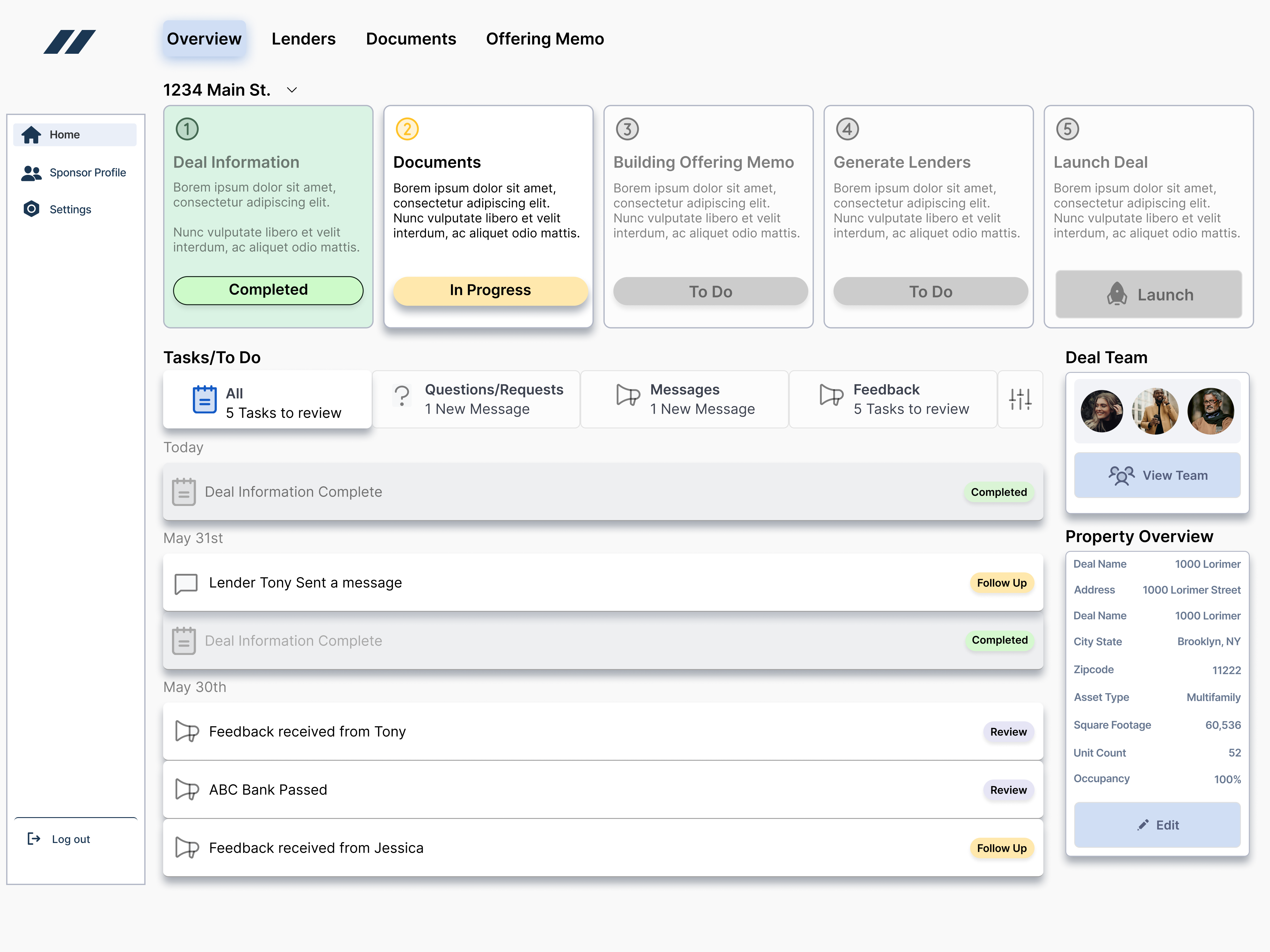This screenshot has width=1270, height=952.
Task: Open Sponsor Profile people icon
Action: pos(31,173)
